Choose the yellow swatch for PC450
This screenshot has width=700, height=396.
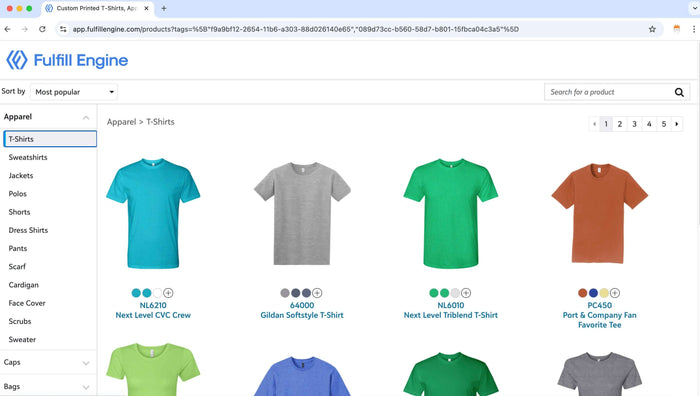click(604, 293)
